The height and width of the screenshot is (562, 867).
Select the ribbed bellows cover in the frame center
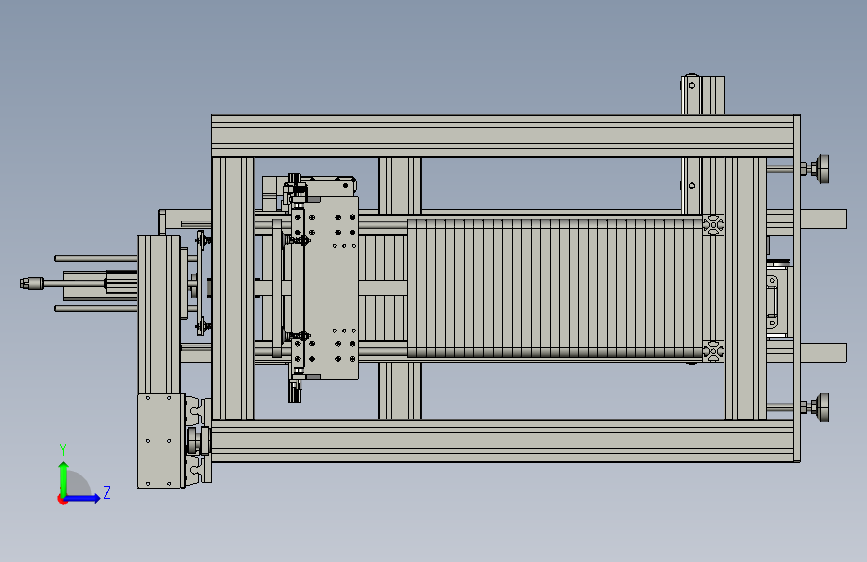click(x=555, y=288)
